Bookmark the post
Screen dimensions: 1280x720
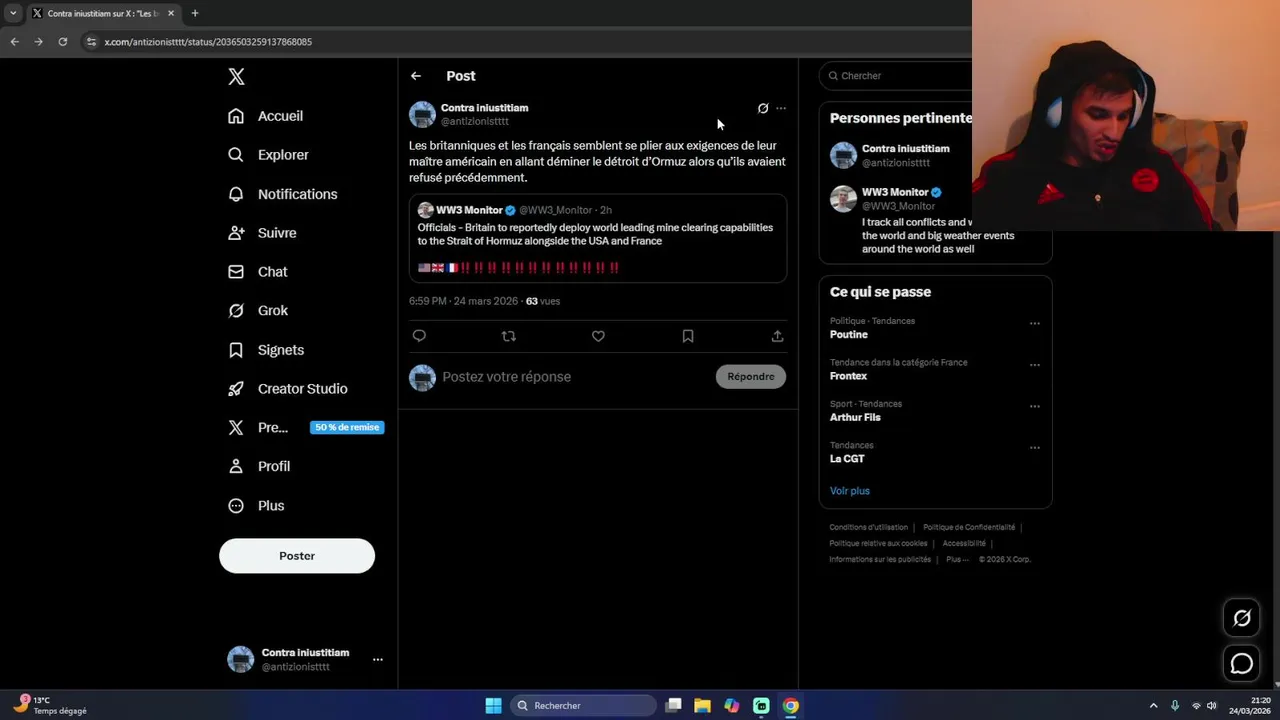pyautogui.click(x=688, y=336)
